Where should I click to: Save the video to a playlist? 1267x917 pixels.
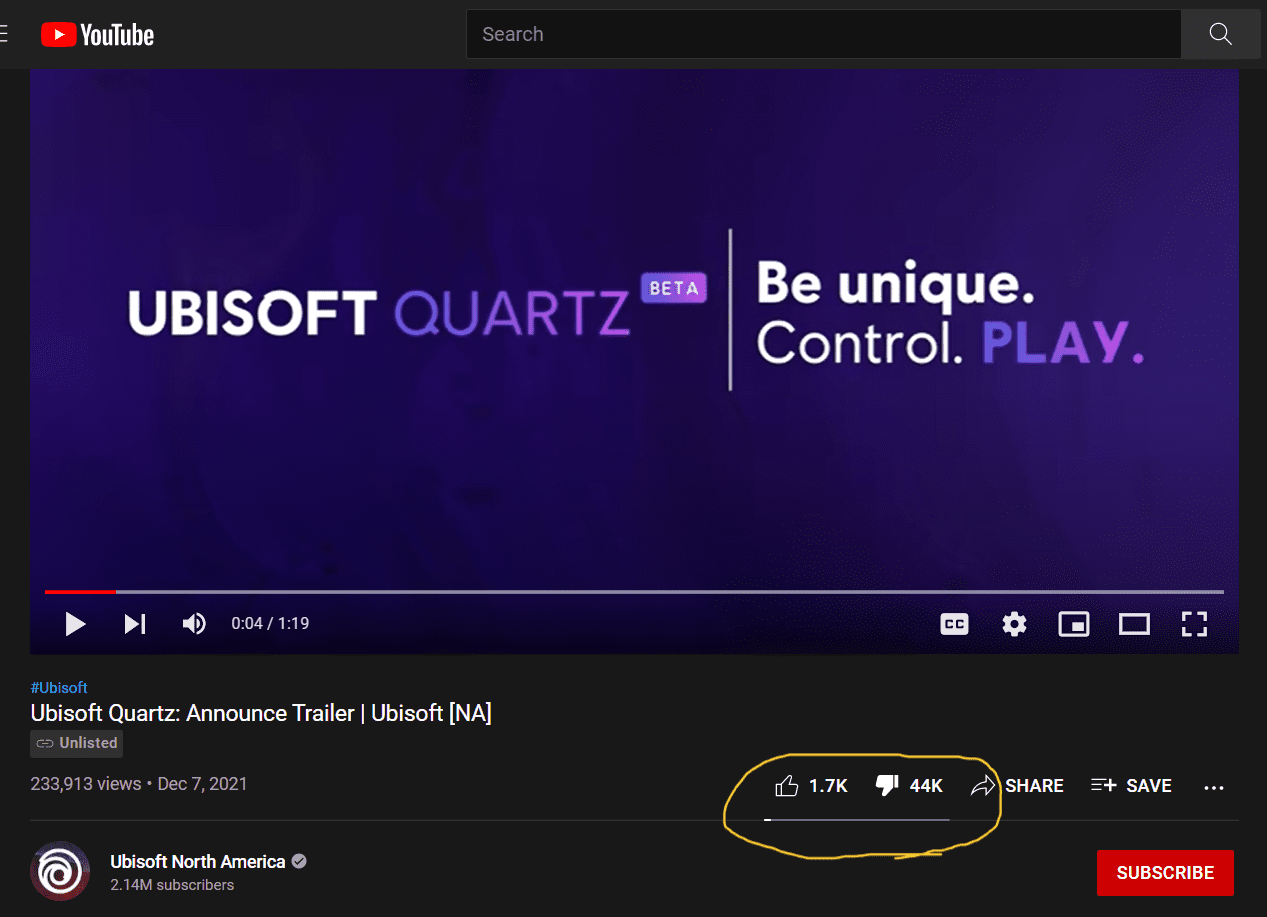pyautogui.click(x=1131, y=786)
